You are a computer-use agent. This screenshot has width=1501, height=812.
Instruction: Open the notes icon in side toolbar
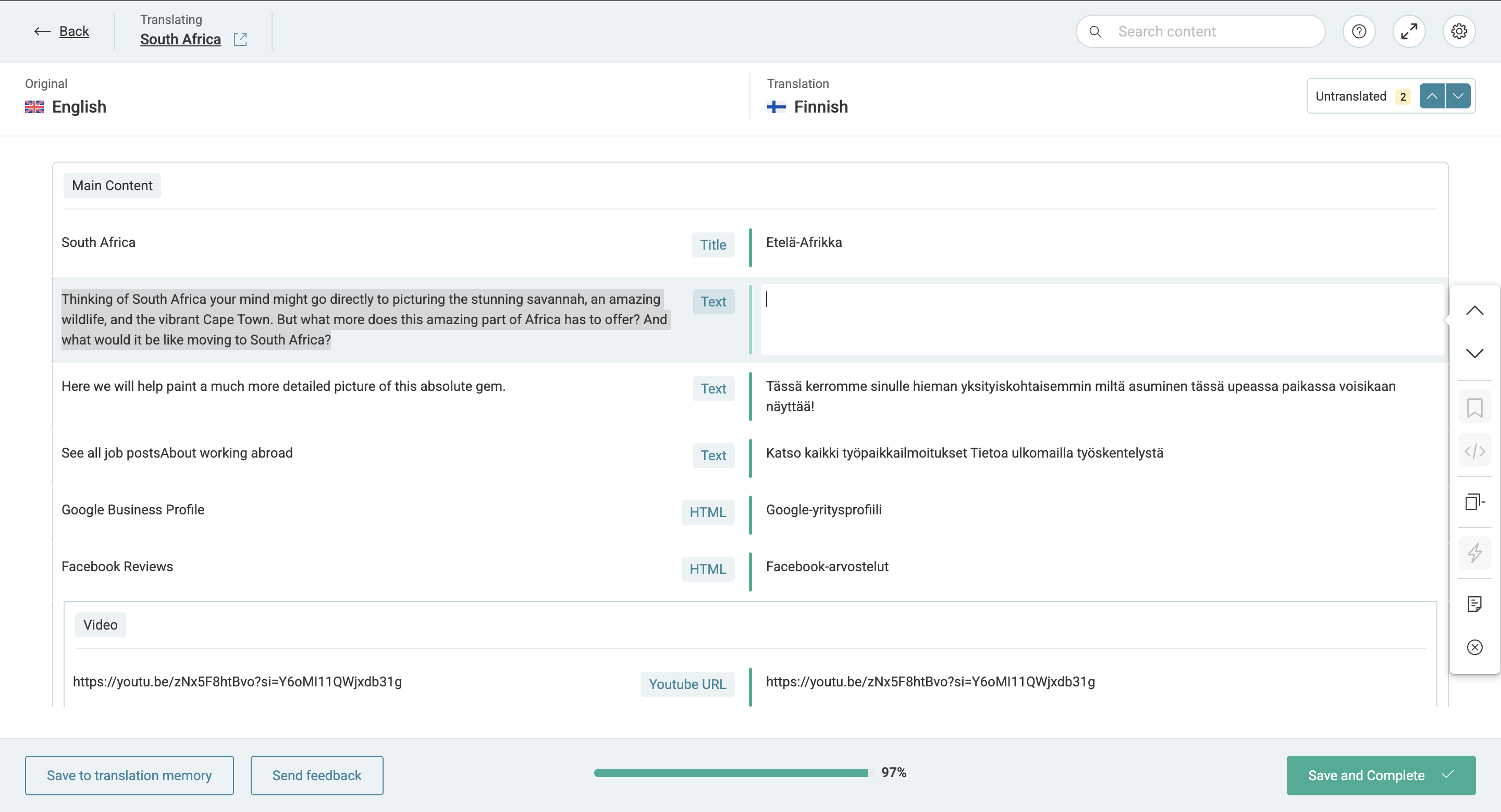coord(1474,604)
